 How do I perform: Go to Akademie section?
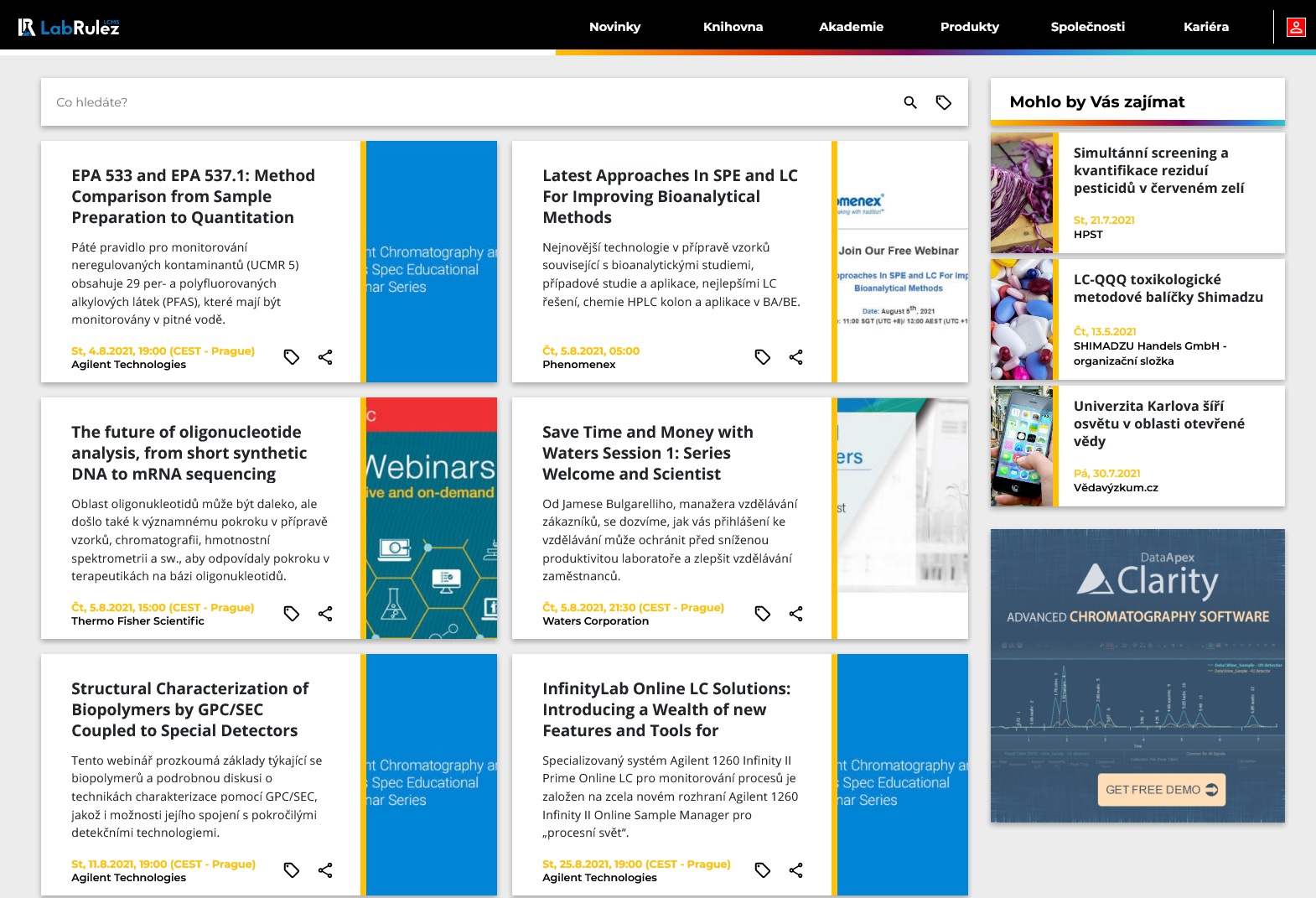(851, 27)
